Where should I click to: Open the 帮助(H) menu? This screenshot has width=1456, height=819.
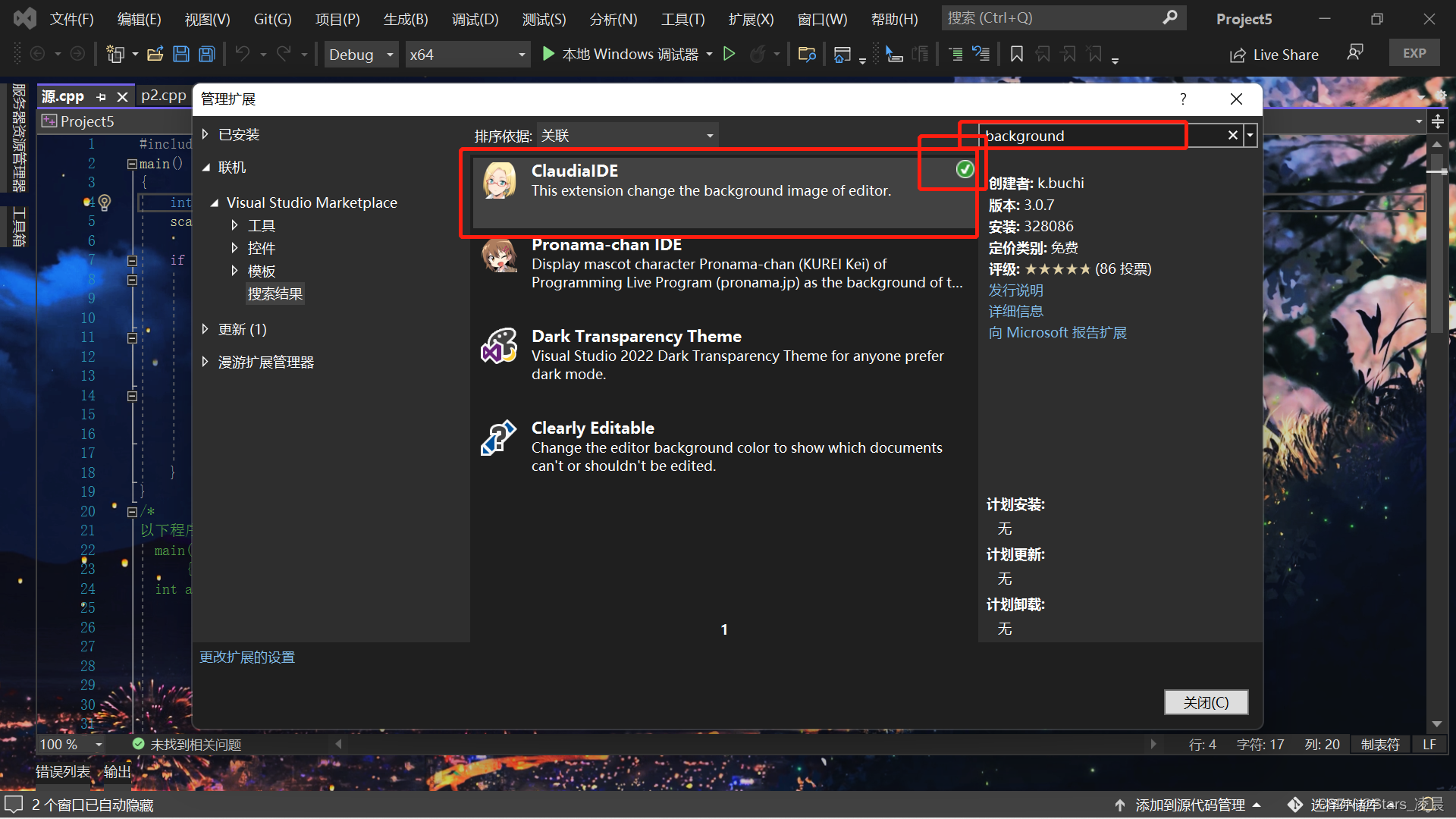coord(894,19)
